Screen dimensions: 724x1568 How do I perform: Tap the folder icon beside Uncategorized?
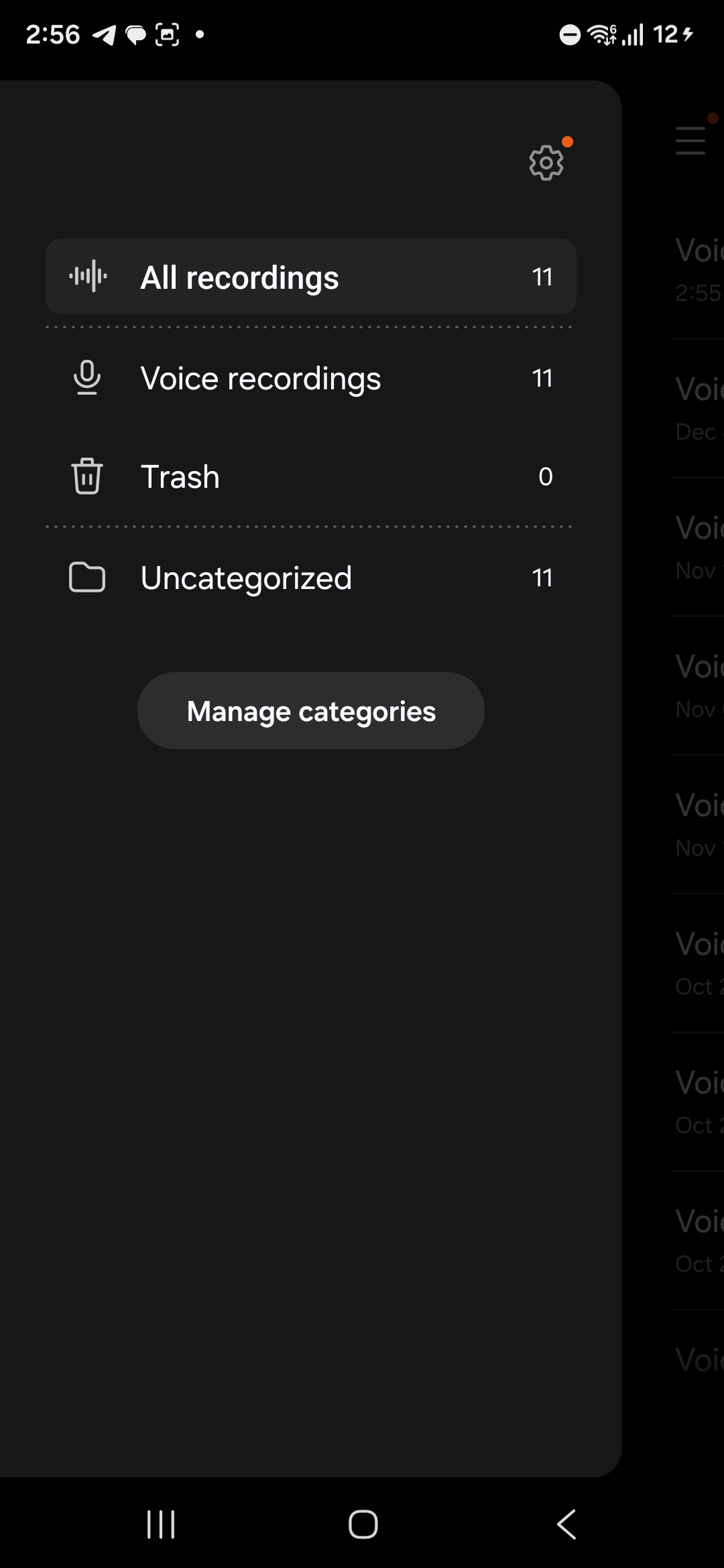point(88,577)
